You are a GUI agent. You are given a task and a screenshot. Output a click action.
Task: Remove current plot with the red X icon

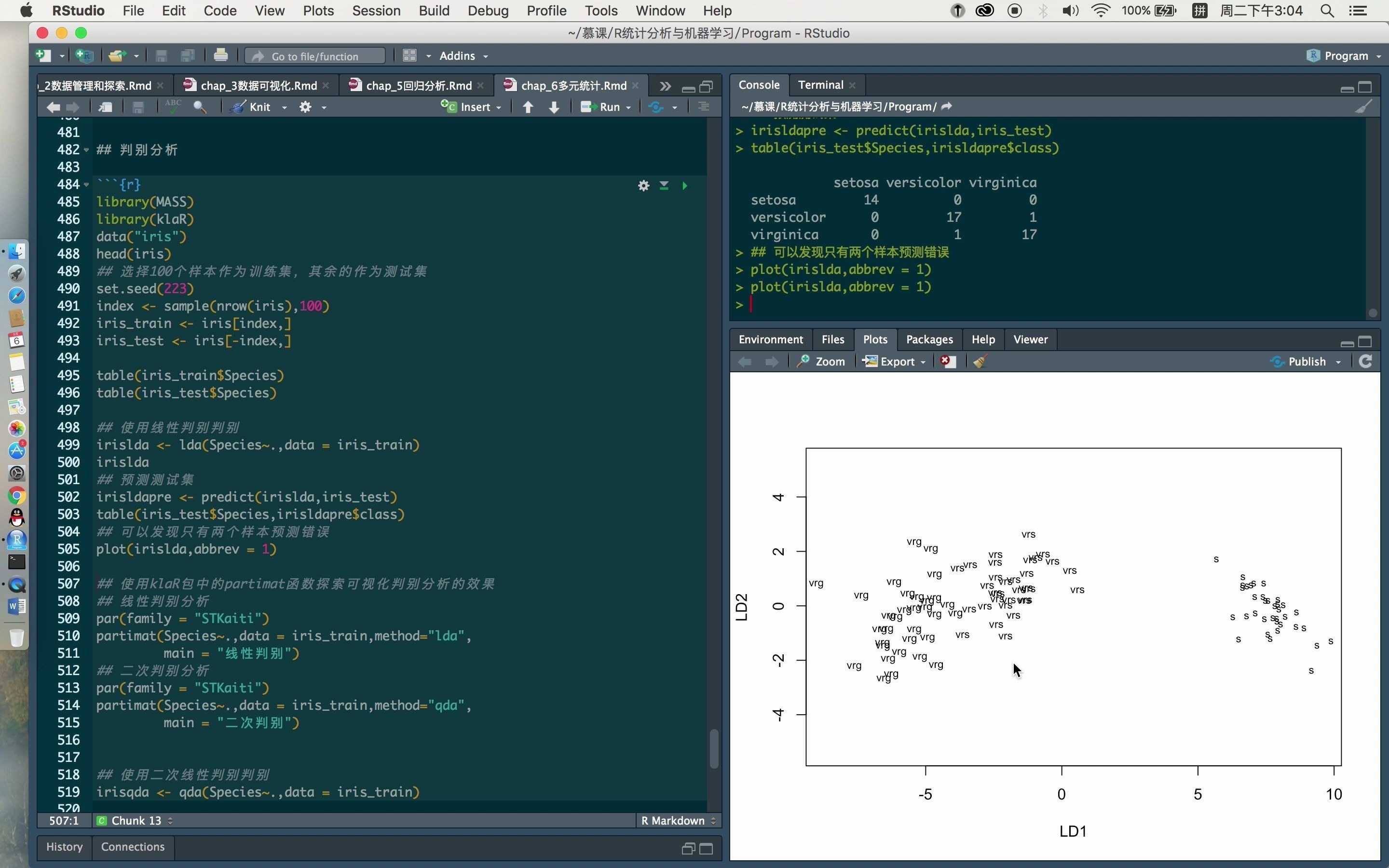(948, 361)
